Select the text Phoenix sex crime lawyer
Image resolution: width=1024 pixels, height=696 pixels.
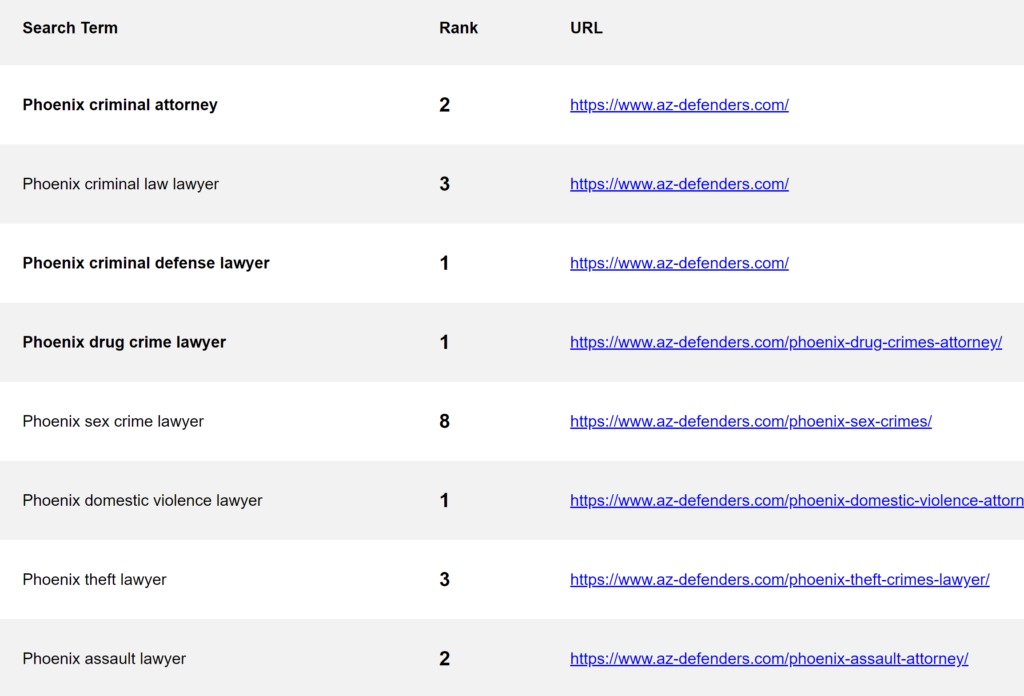[x=113, y=421]
